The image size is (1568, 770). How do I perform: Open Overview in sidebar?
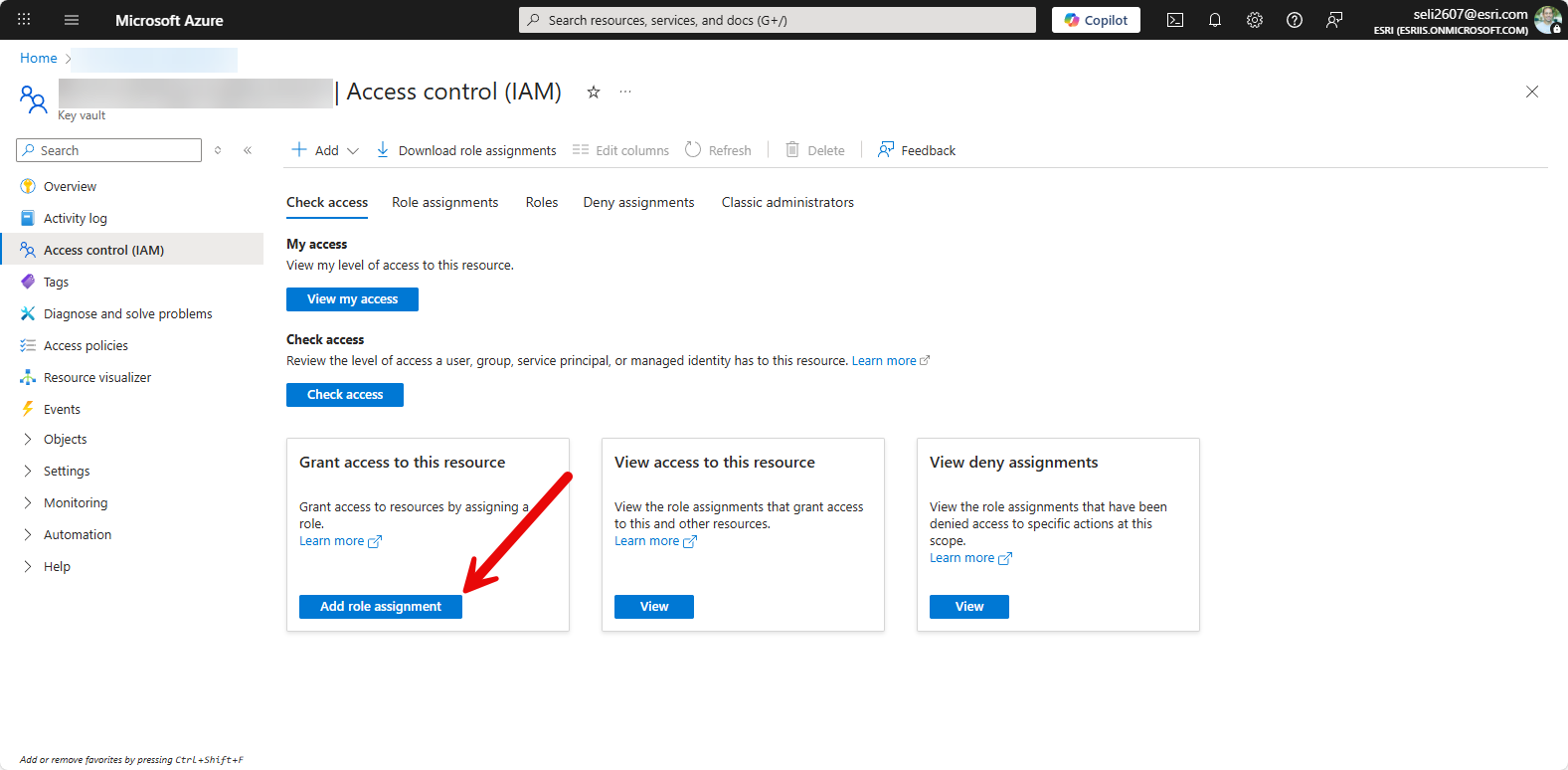(132, 186)
